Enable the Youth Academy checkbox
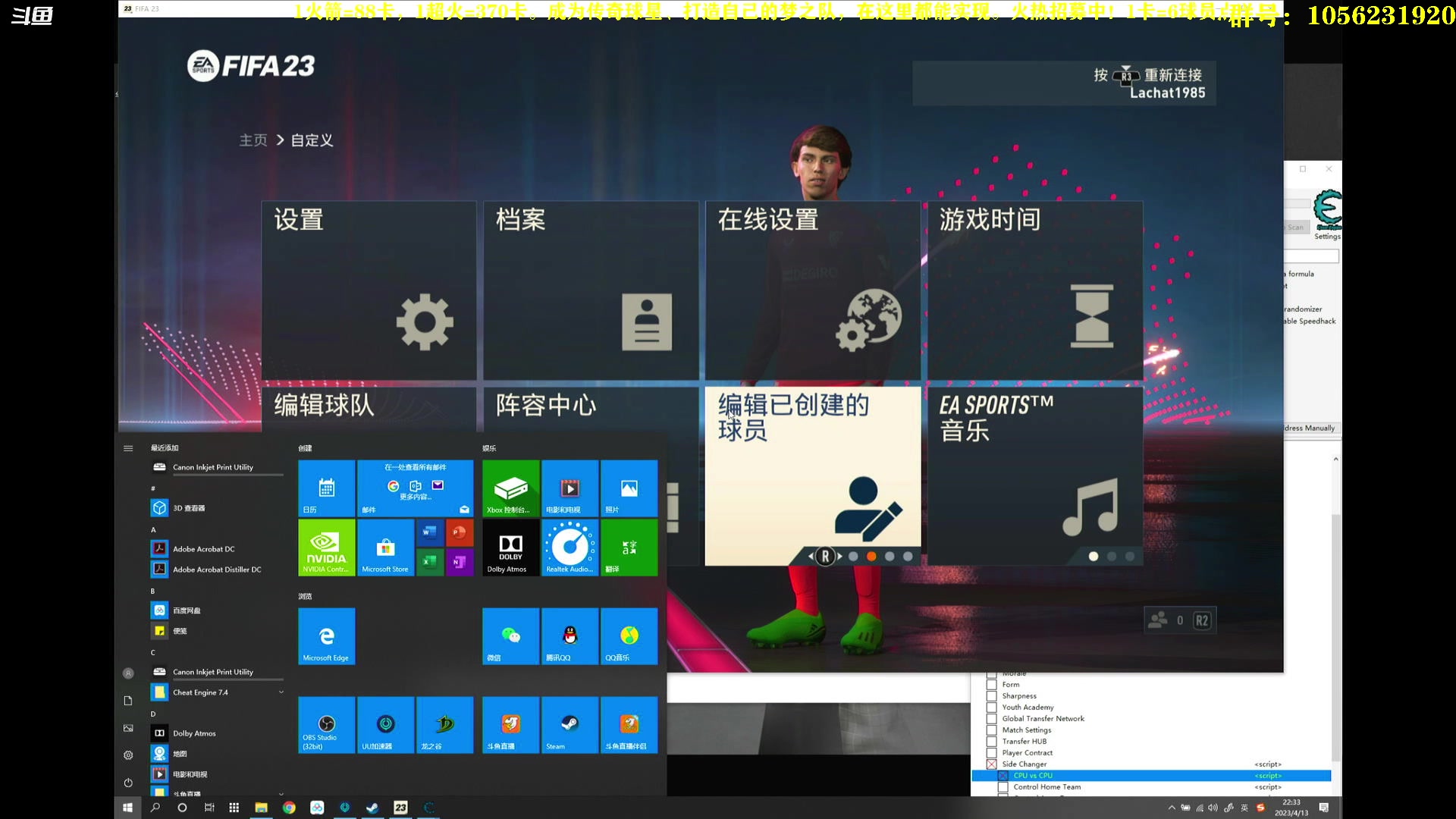Viewport: 1456px width, 819px height. tap(991, 707)
